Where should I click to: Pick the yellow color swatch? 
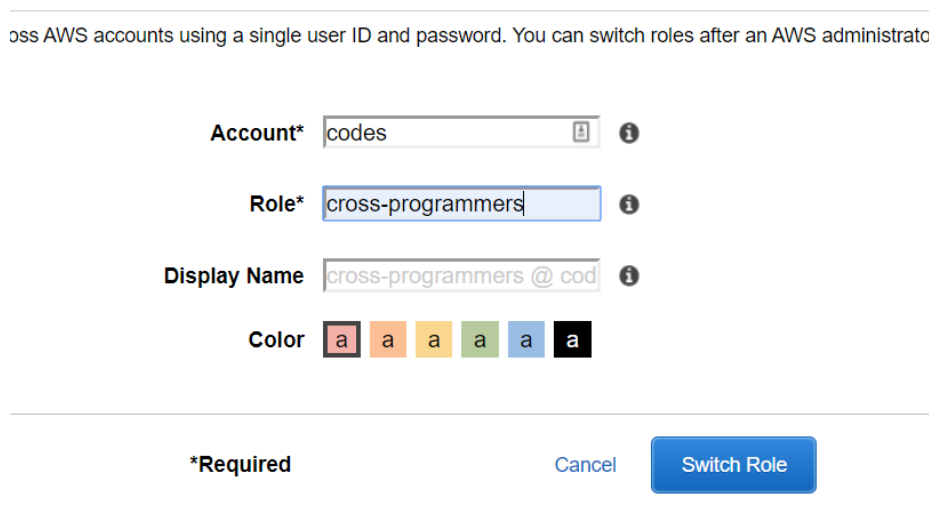(x=434, y=340)
